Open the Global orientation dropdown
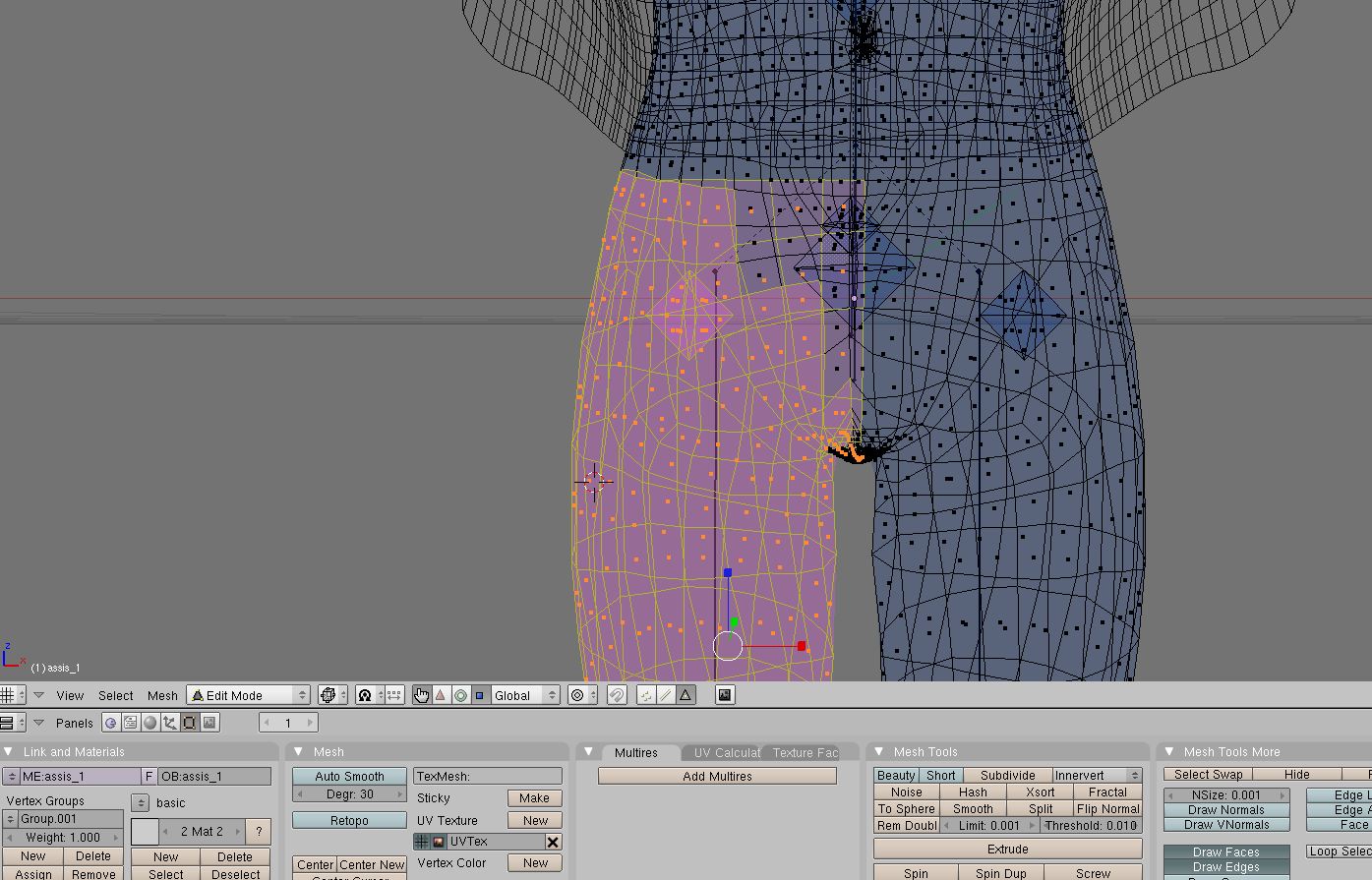 525,695
